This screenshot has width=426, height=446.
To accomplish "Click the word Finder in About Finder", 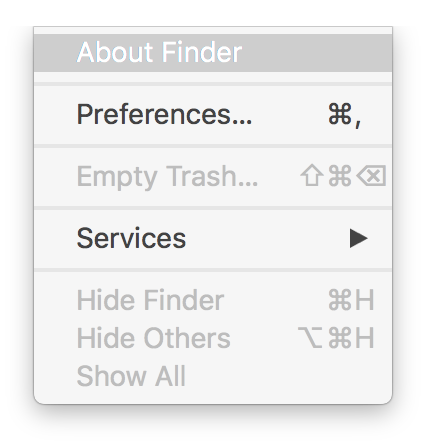I will [202, 52].
